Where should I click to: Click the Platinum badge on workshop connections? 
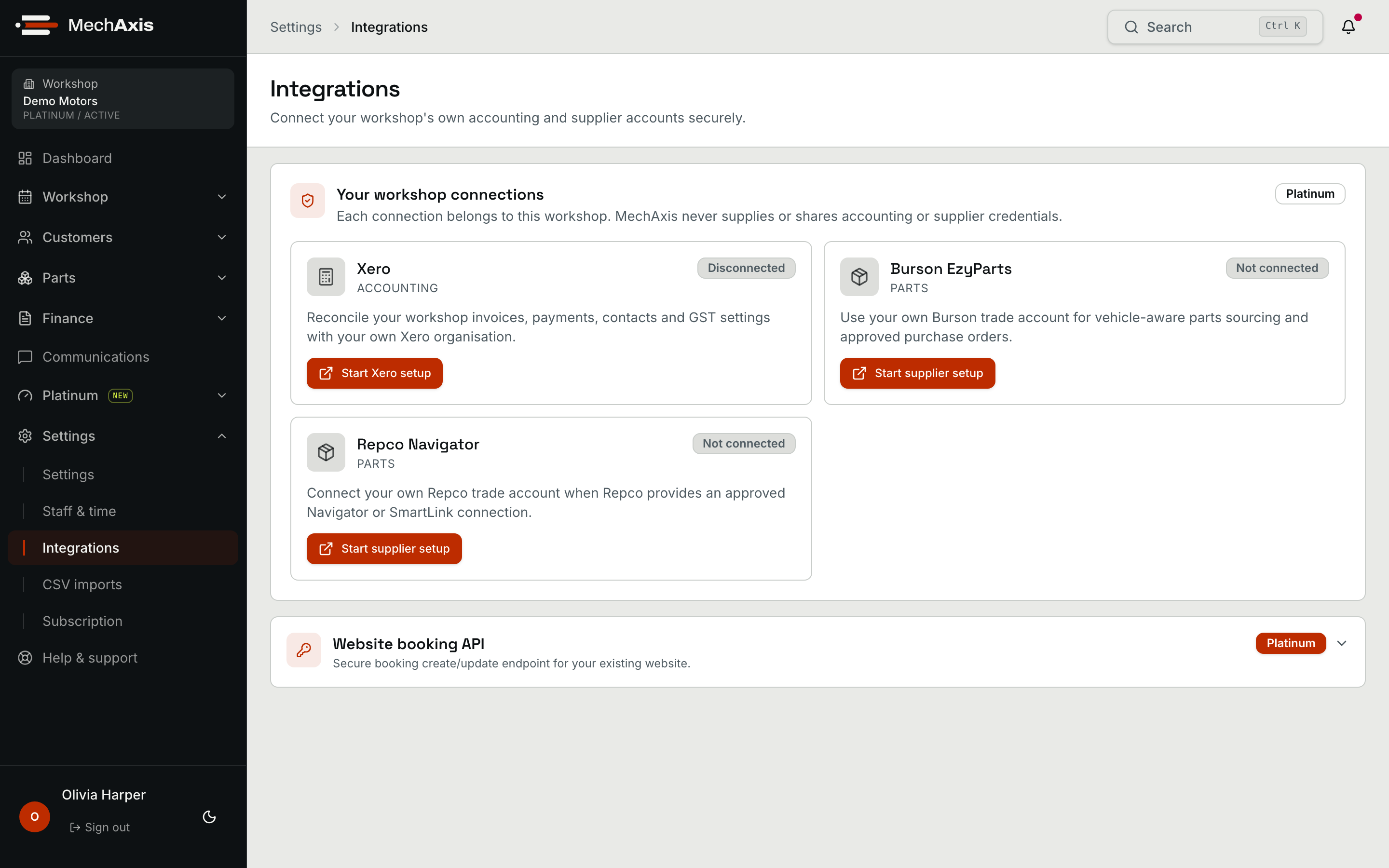(x=1310, y=194)
